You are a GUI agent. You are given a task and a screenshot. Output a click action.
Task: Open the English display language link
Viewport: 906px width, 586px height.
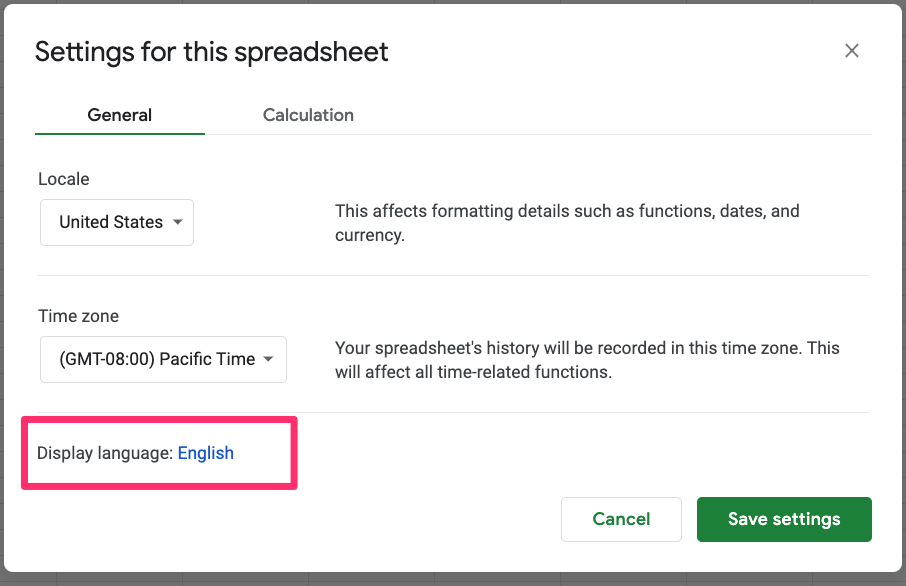coord(206,453)
